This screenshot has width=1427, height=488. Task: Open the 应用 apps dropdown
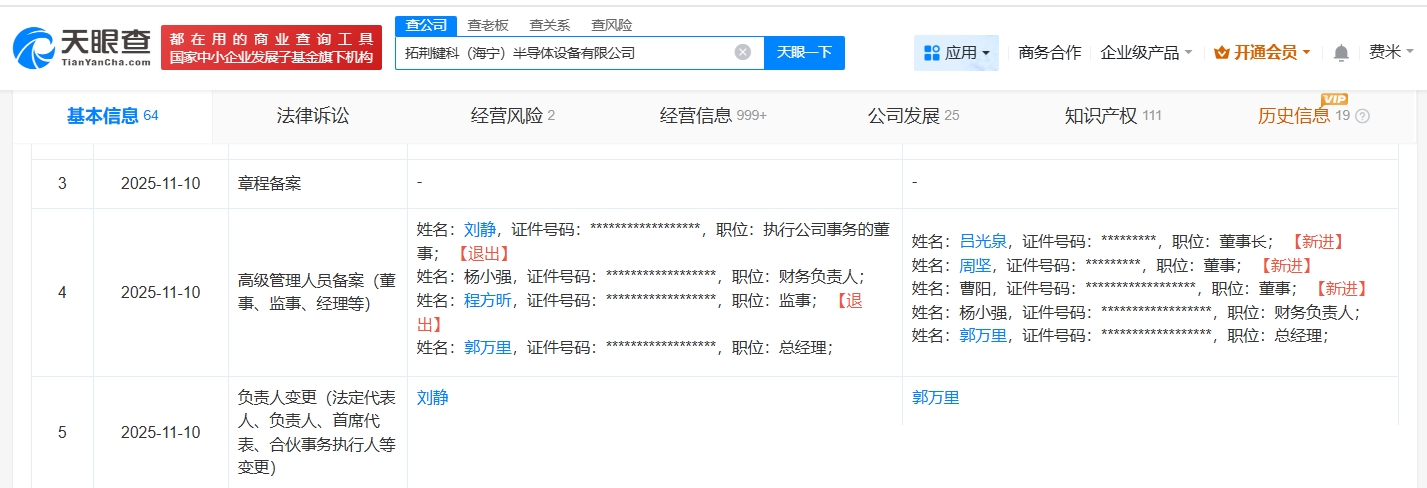[956, 53]
